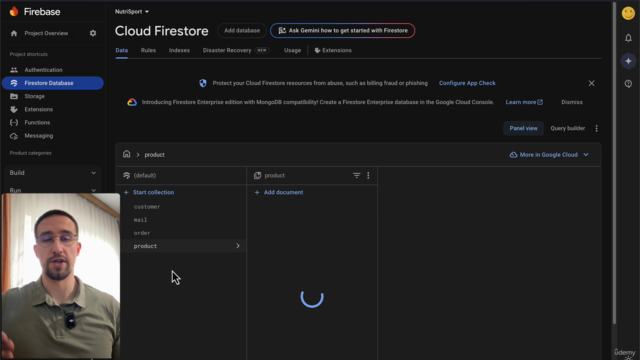Select the mail collection
This screenshot has width=640, height=360.
click(140, 220)
